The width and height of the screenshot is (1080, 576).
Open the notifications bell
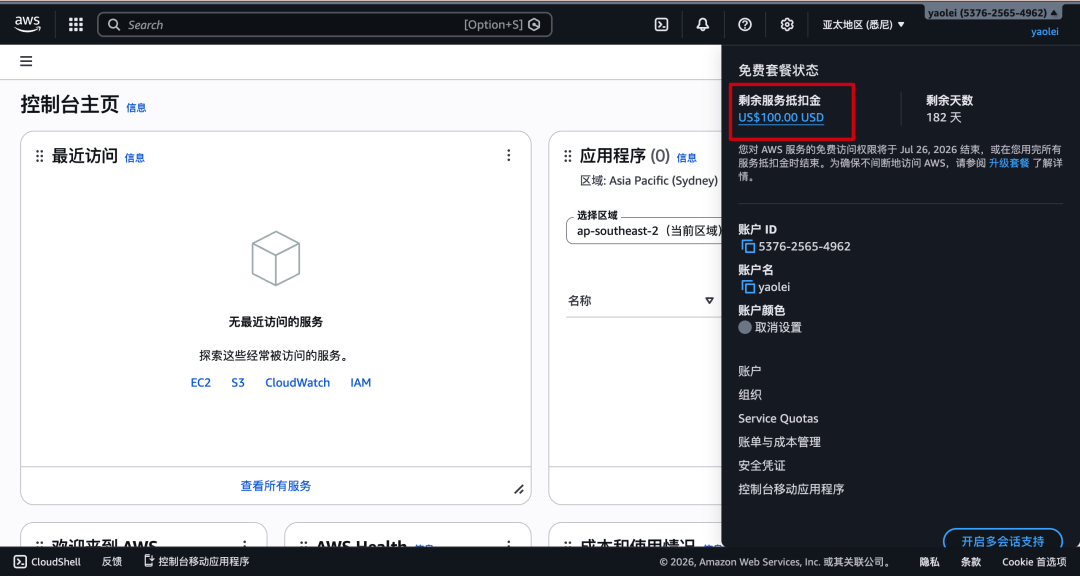702,24
